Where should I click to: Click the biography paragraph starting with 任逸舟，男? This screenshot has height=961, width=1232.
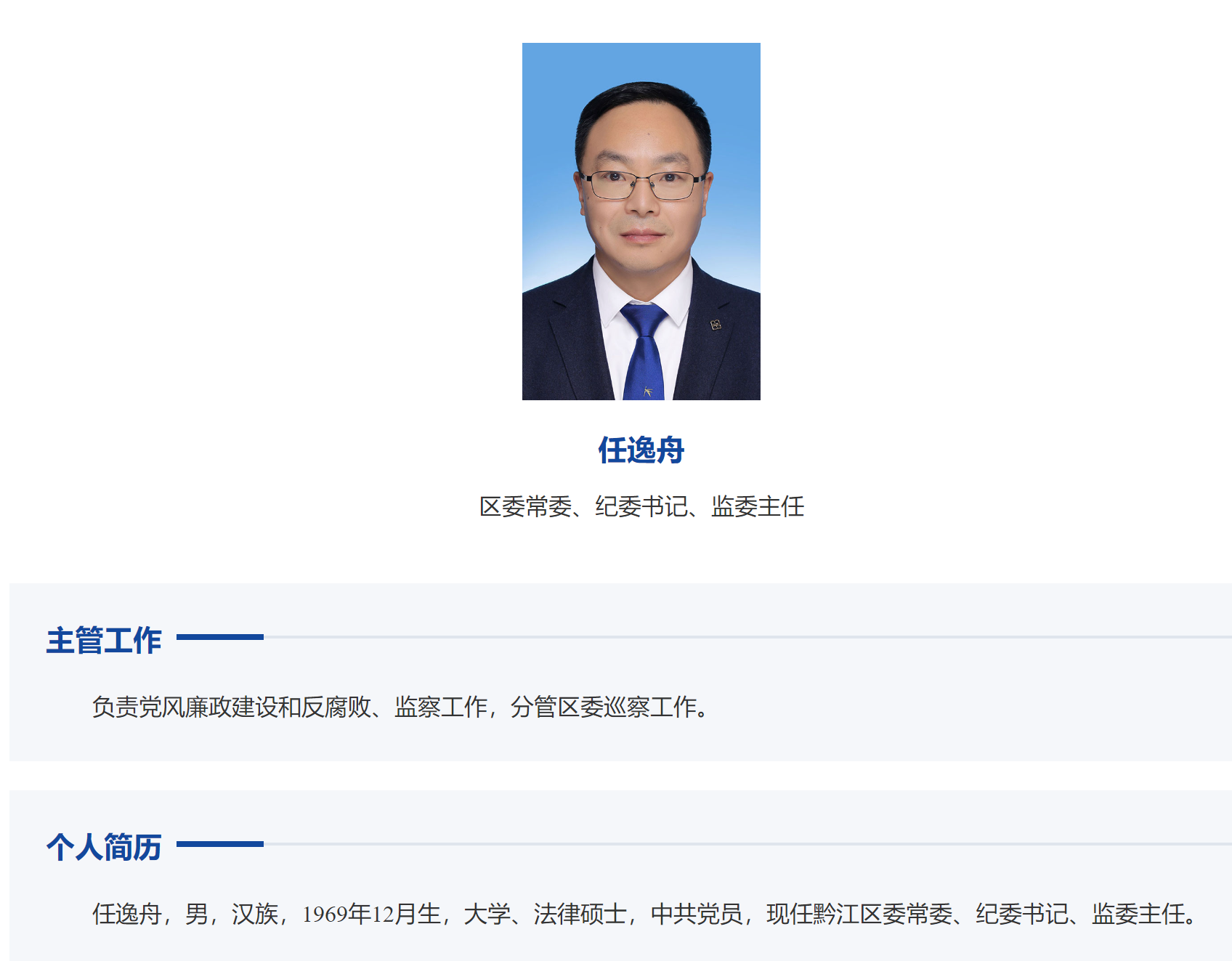645,914
